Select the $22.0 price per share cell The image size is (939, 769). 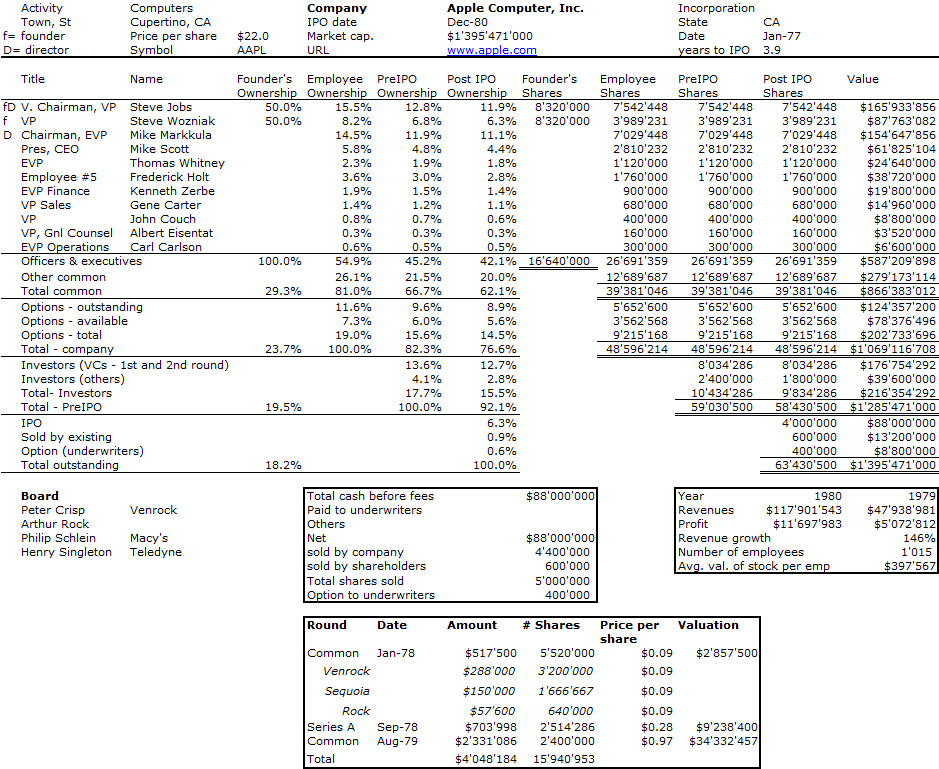(253, 37)
